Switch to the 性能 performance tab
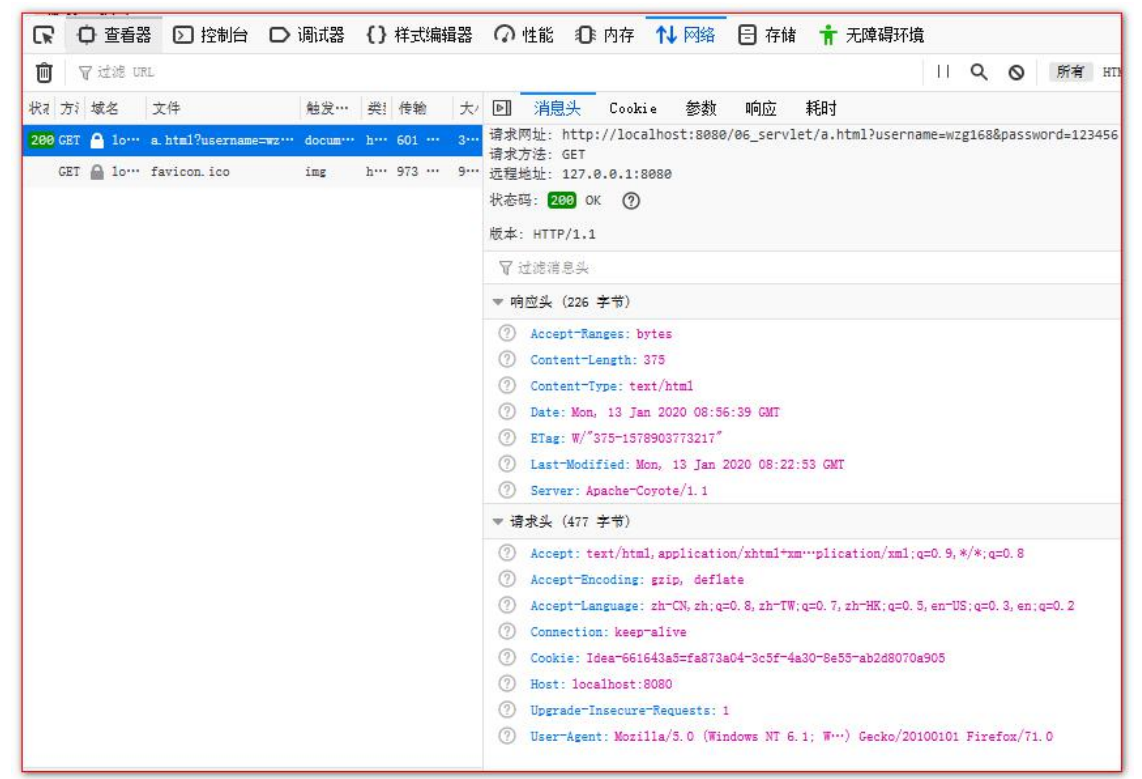Viewport: 1142px width, 779px height. pyautogui.click(x=524, y=35)
